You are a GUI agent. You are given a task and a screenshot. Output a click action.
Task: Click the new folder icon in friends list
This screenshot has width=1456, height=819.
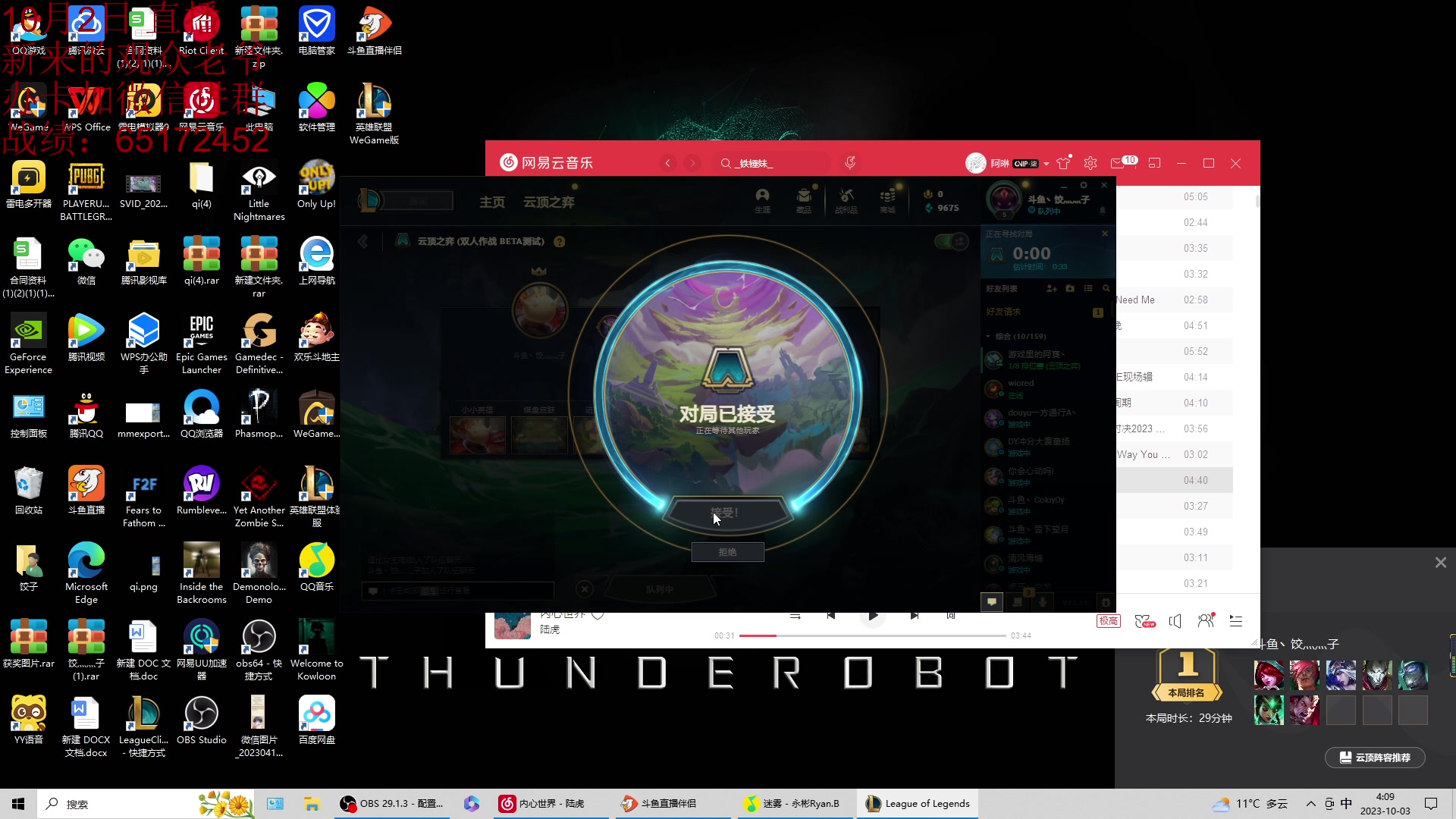pyautogui.click(x=1070, y=288)
